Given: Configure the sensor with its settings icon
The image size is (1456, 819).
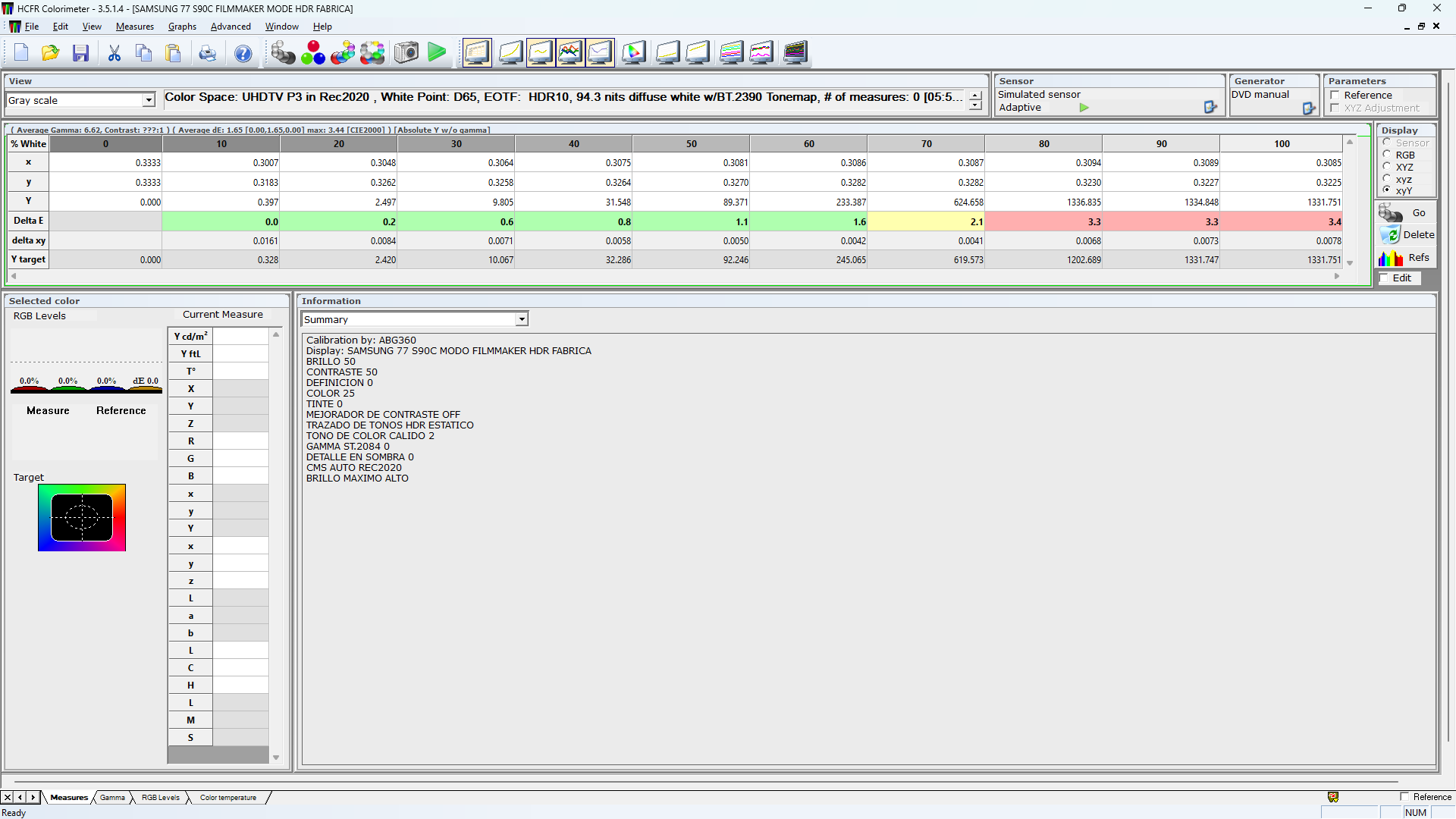Looking at the screenshot, I should pos(1210,108).
